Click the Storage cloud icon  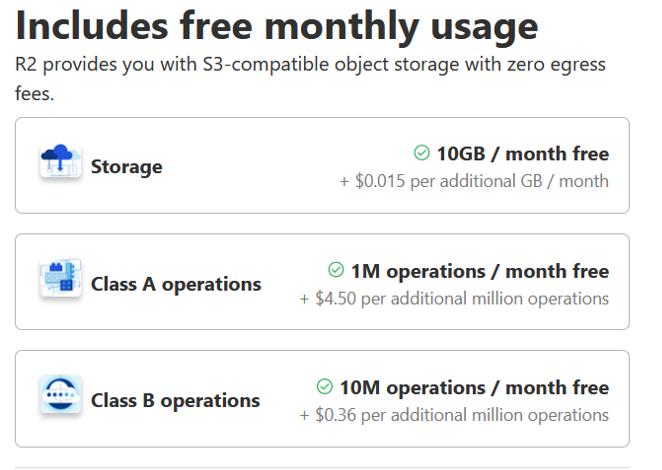point(60,163)
